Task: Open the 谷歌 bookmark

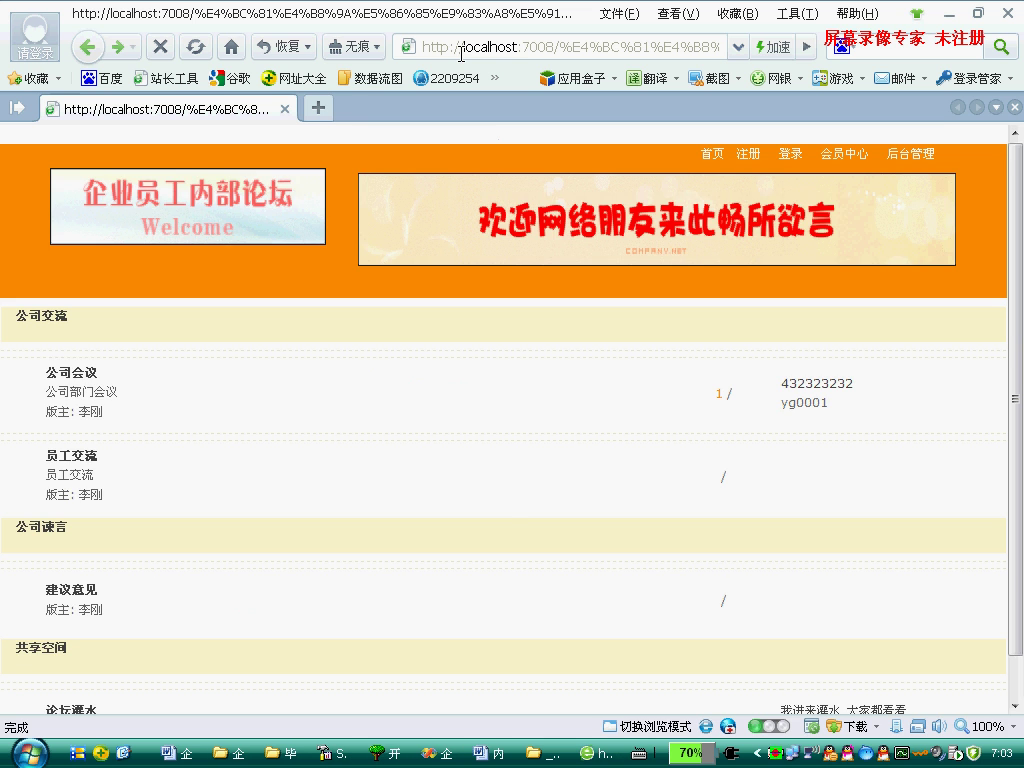Action: [x=230, y=78]
